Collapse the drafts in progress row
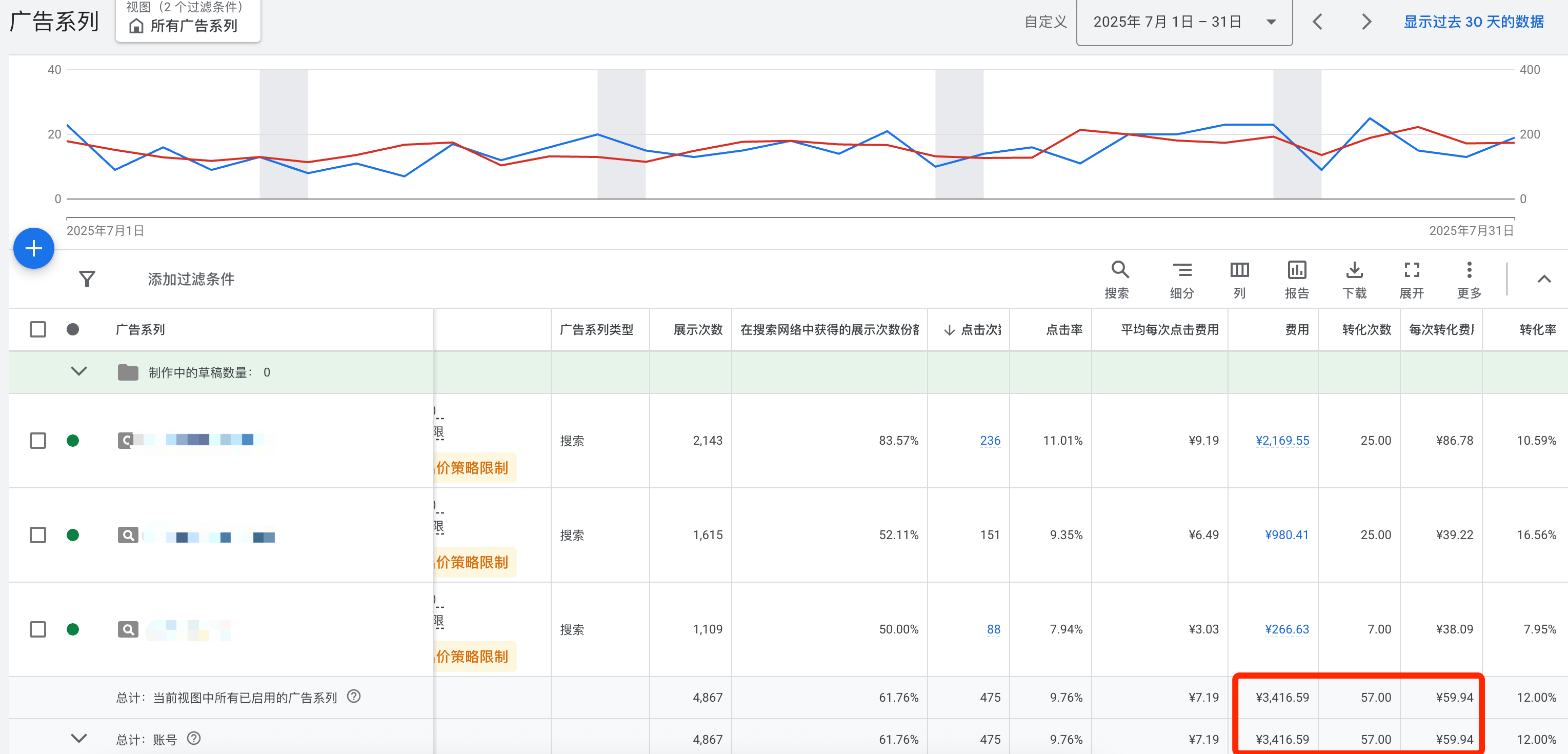The image size is (1568, 754). (x=79, y=371)
